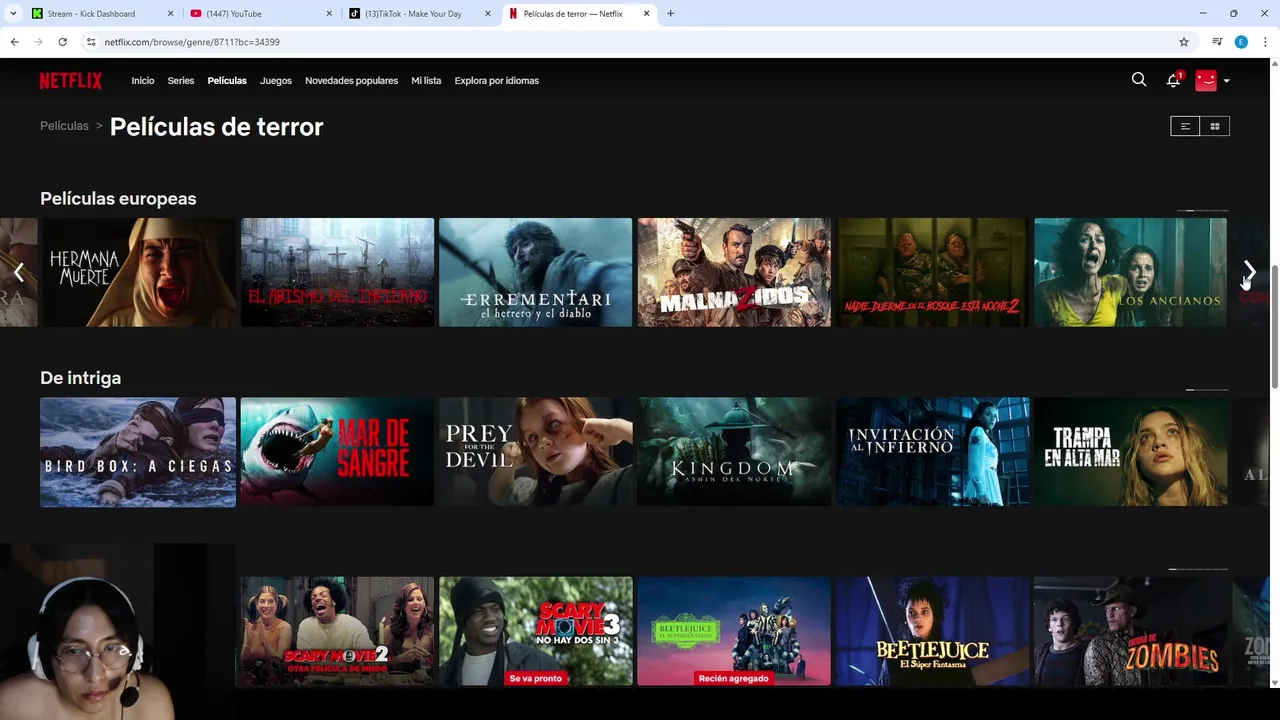Open Beetlejuice 'Recién agregado' thumbnail
The width and height of the screenshot is (1280, 720).
[734, 631]
